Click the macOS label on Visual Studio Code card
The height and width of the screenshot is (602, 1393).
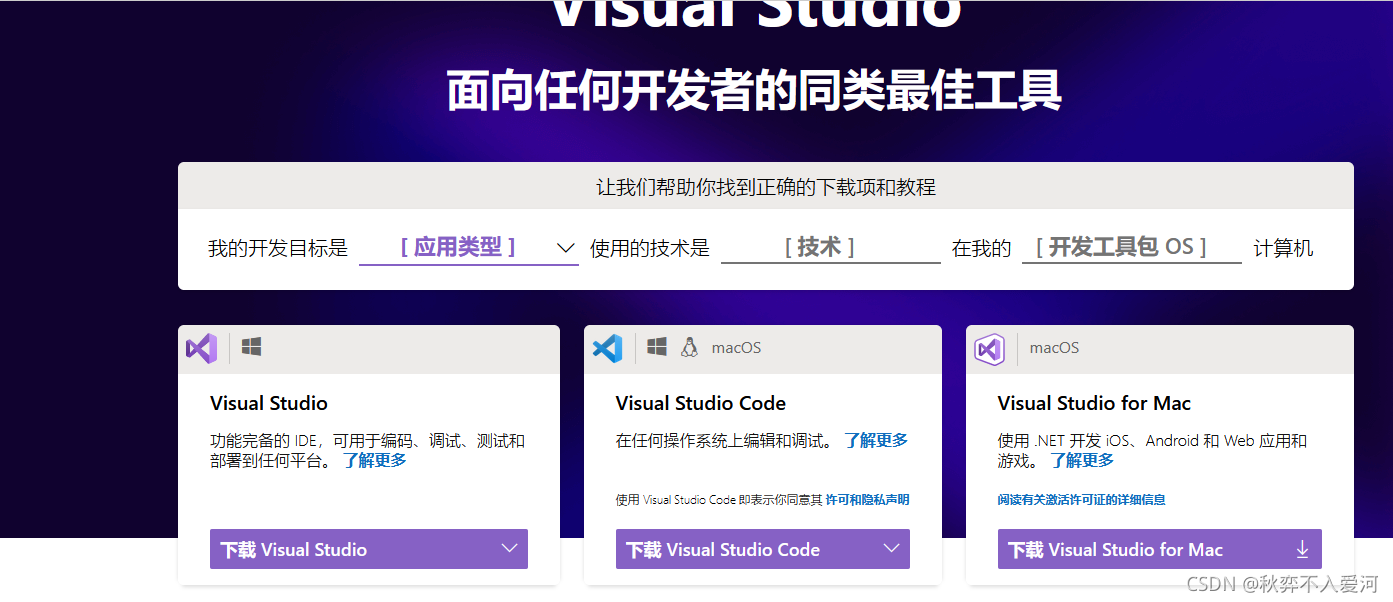pos(736,348)
